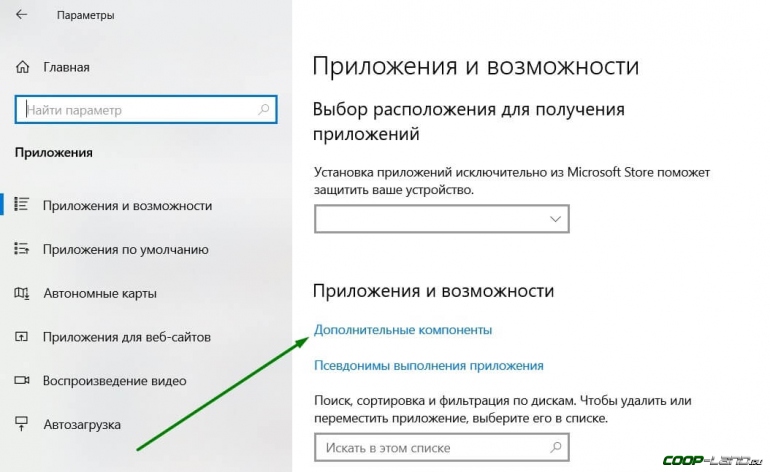
Task: Open the Главная text label
Action: [x=66, y=68]
